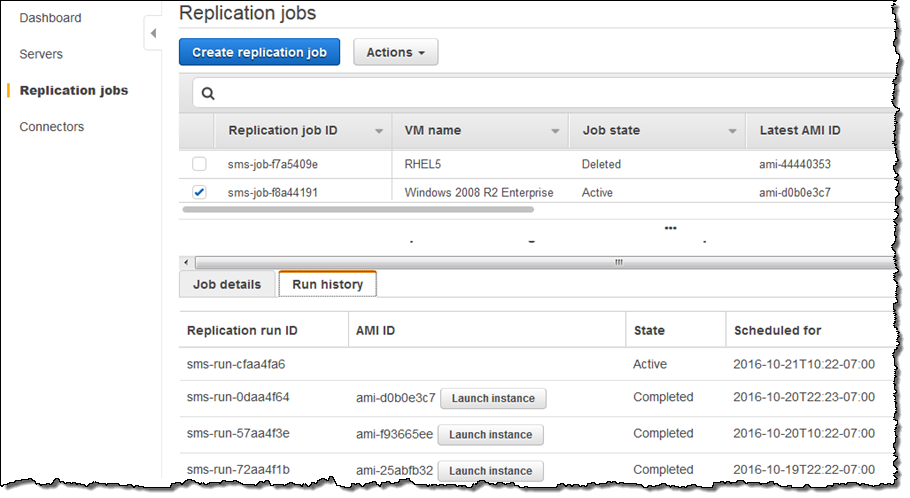Image resolution: width=910 pixels, height=498 pixels.
Task: Toggle the select-all header checkbox
Action: [200, 131]
